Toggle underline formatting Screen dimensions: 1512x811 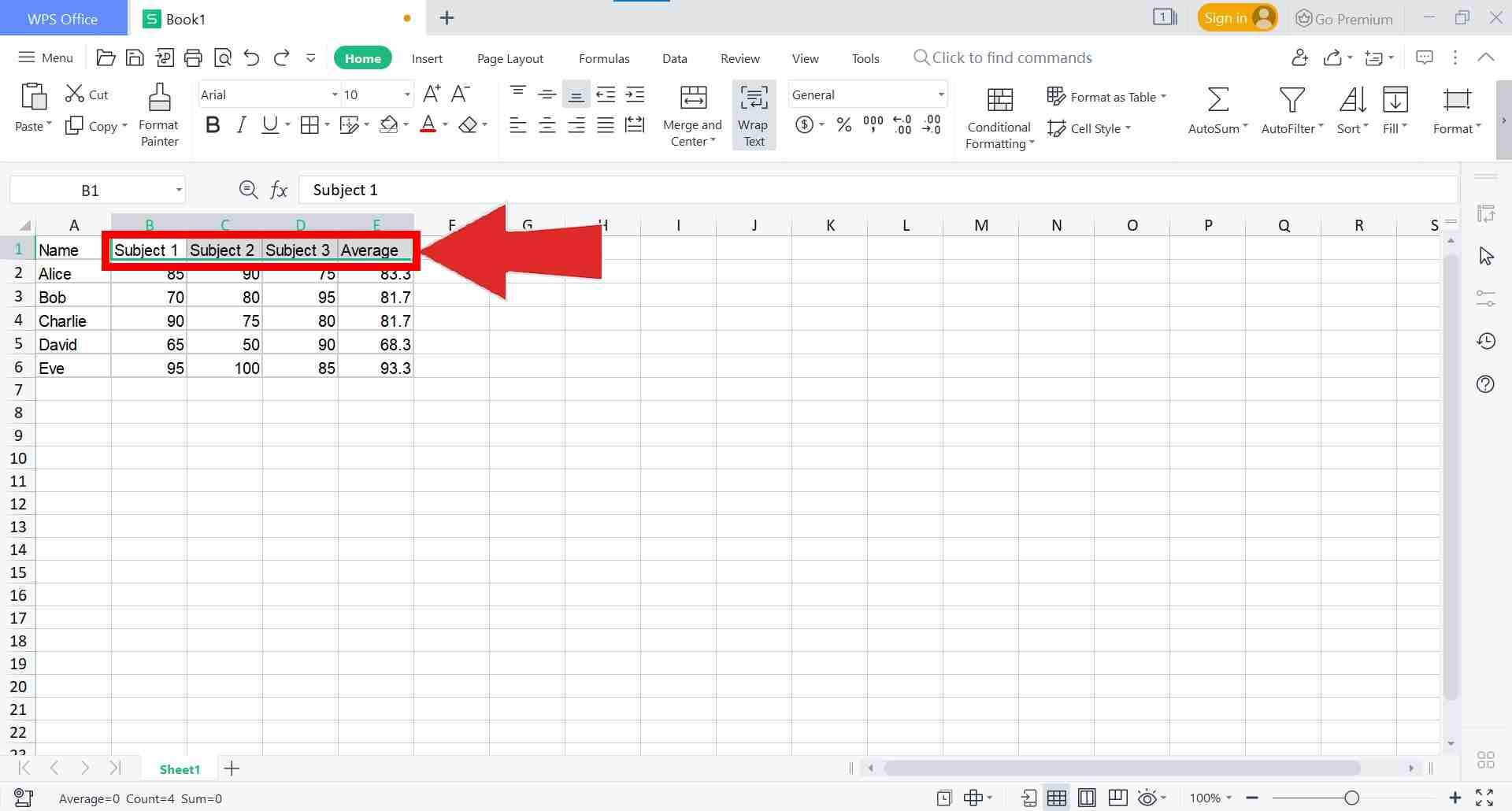(269, 124)
